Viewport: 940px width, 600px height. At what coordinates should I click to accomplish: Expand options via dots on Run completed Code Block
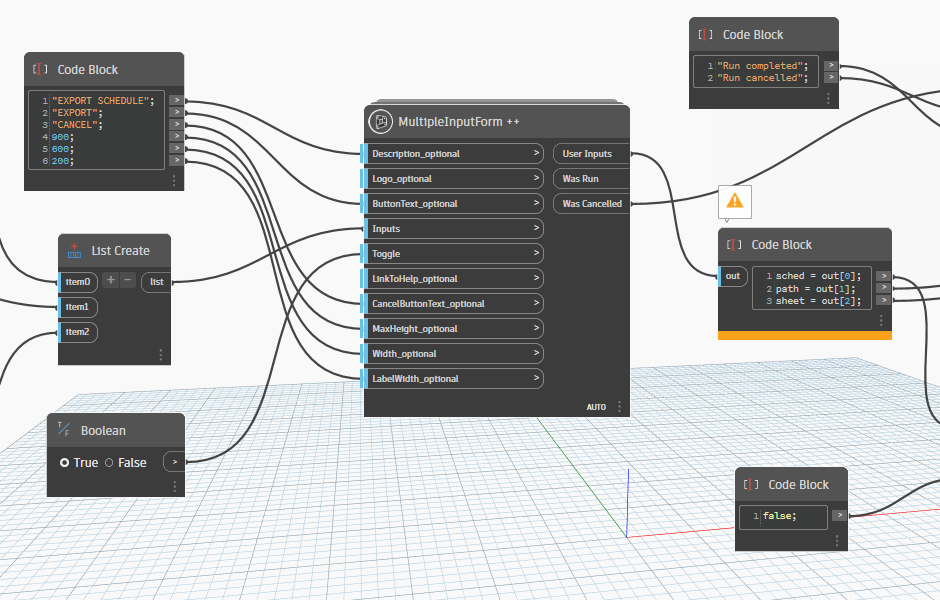(828, 98)
